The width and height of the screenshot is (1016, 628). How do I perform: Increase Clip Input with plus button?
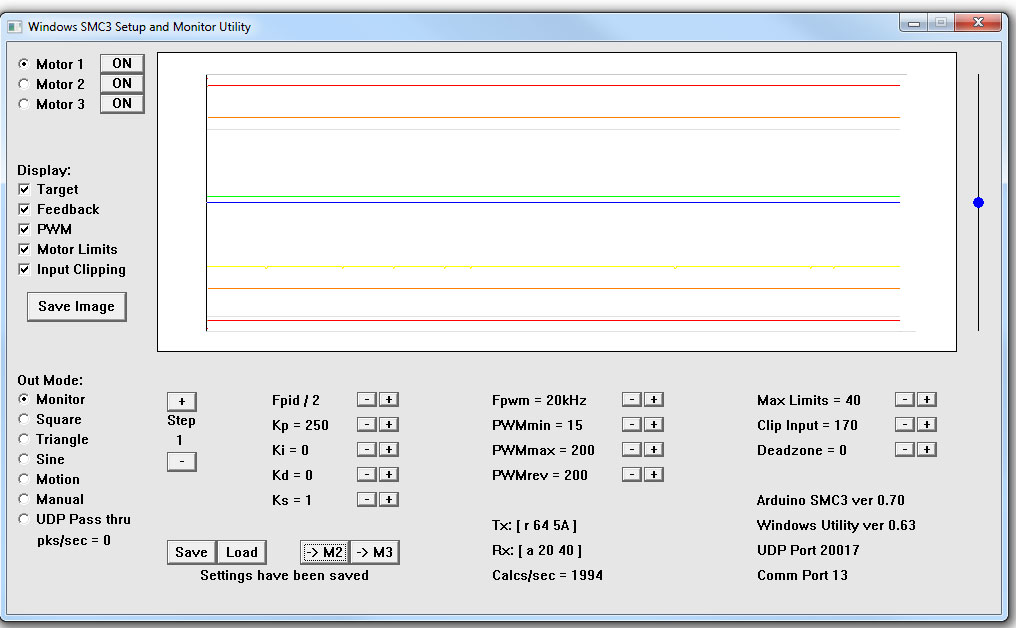(x=927, y=424)
